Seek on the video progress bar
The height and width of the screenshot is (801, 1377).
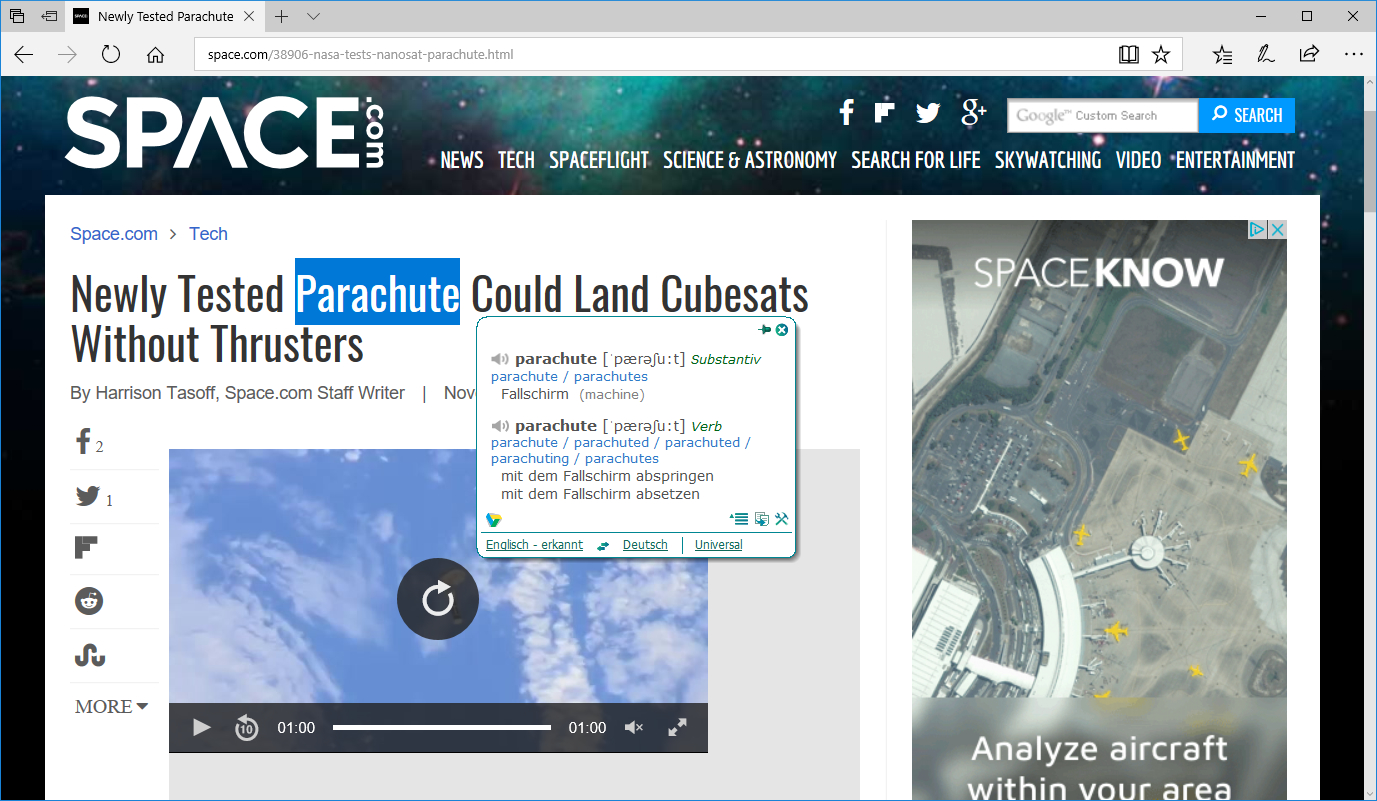click(441, 728)
